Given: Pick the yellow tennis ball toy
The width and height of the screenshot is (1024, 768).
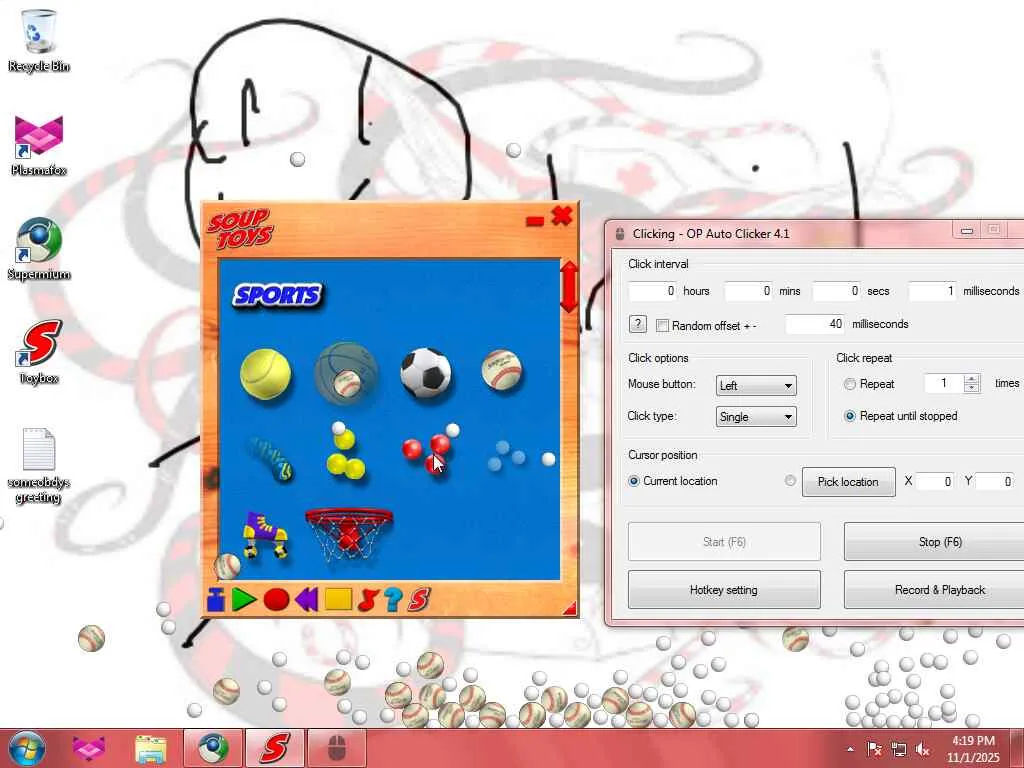Looking at the screenshot, I should coord(265,374).
